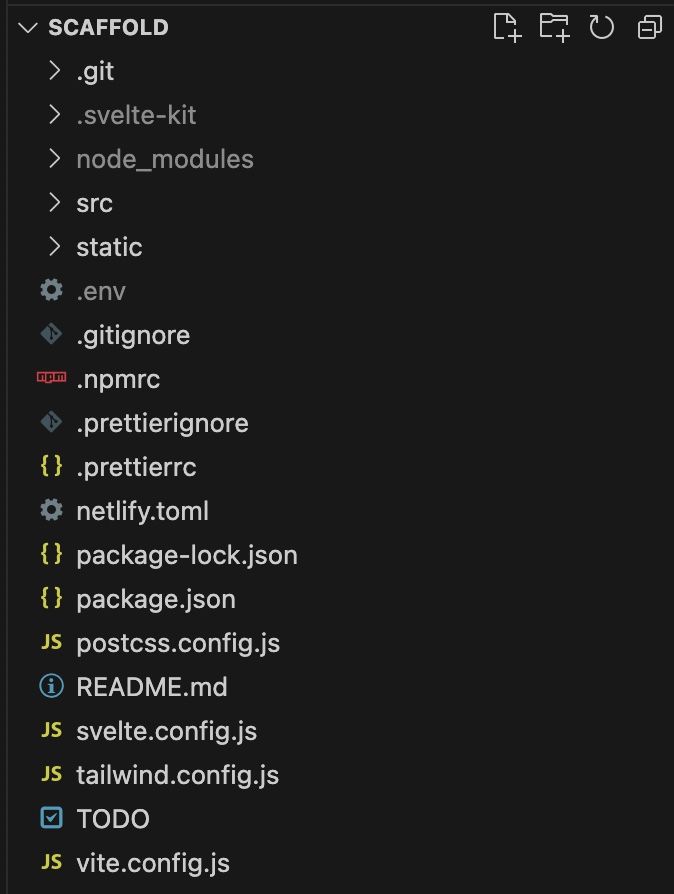
Task: Expand the .git folder
Action: point(56,71)
